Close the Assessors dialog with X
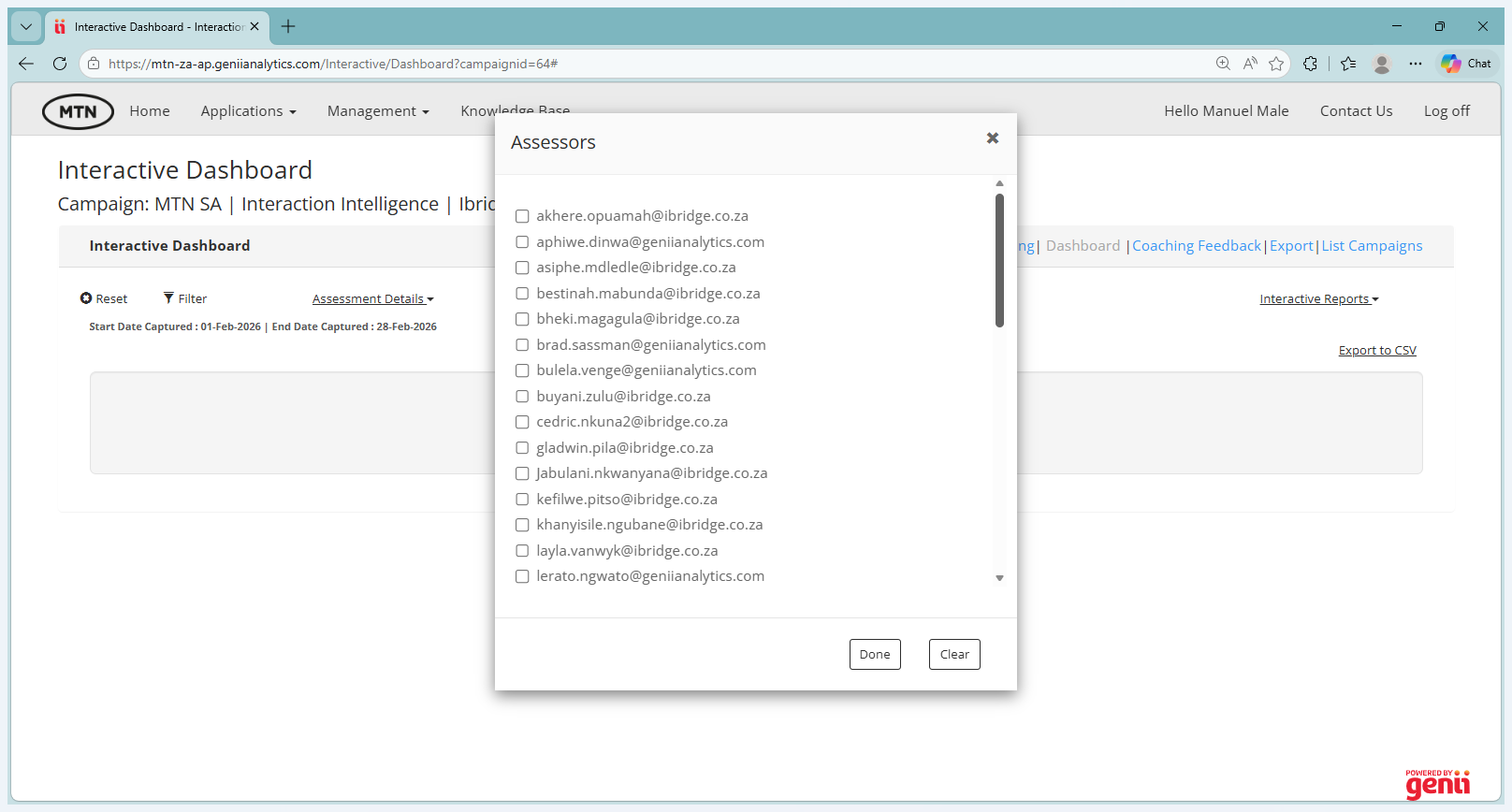Screen dimensions: 1512x812 coord(992,138)
